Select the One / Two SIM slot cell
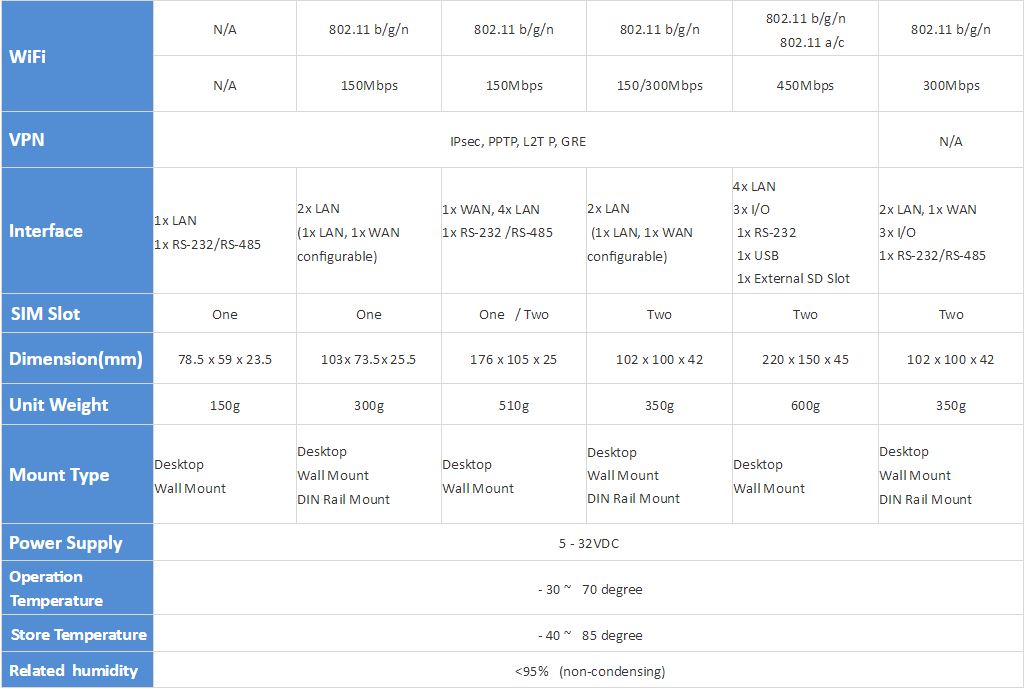Viewport: 1029px width, 689px height. [514, 313]
